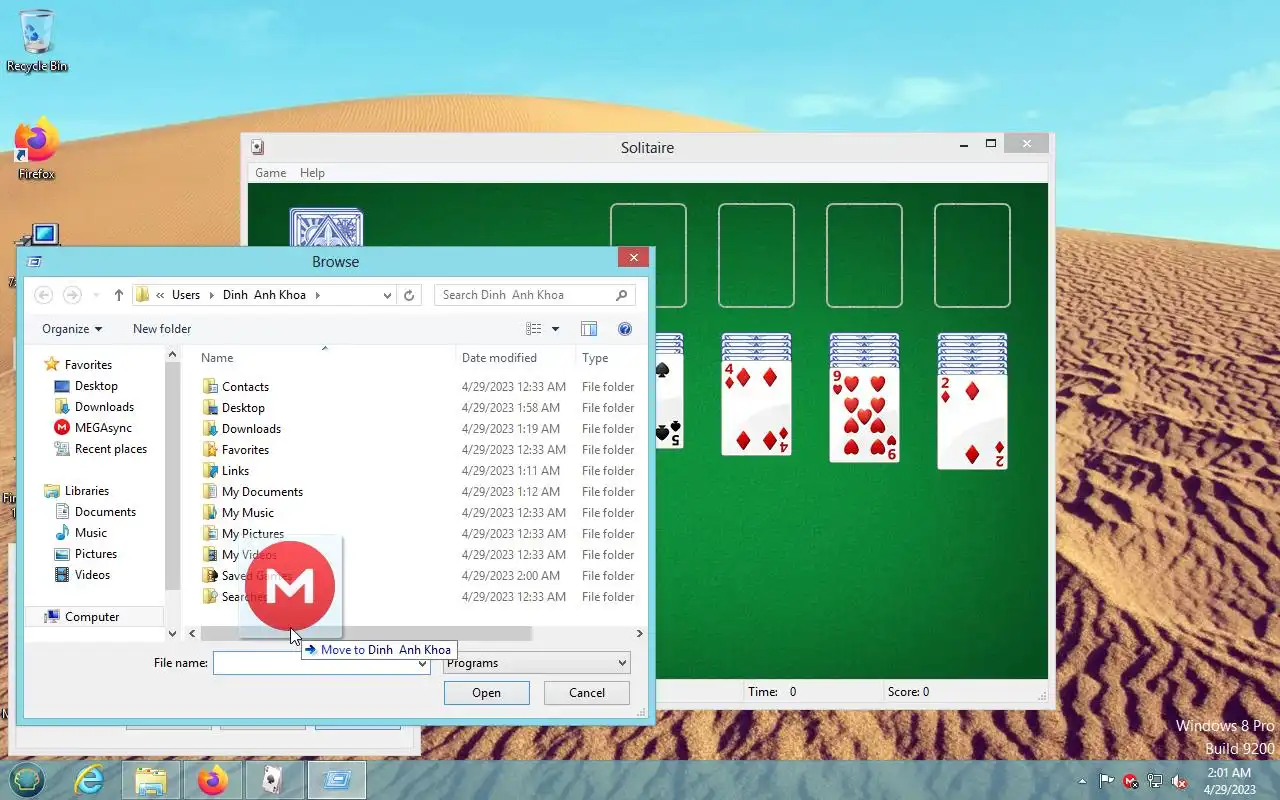Change view with the view icon
Screen dimensions: 1280x800
click(534, 329)
